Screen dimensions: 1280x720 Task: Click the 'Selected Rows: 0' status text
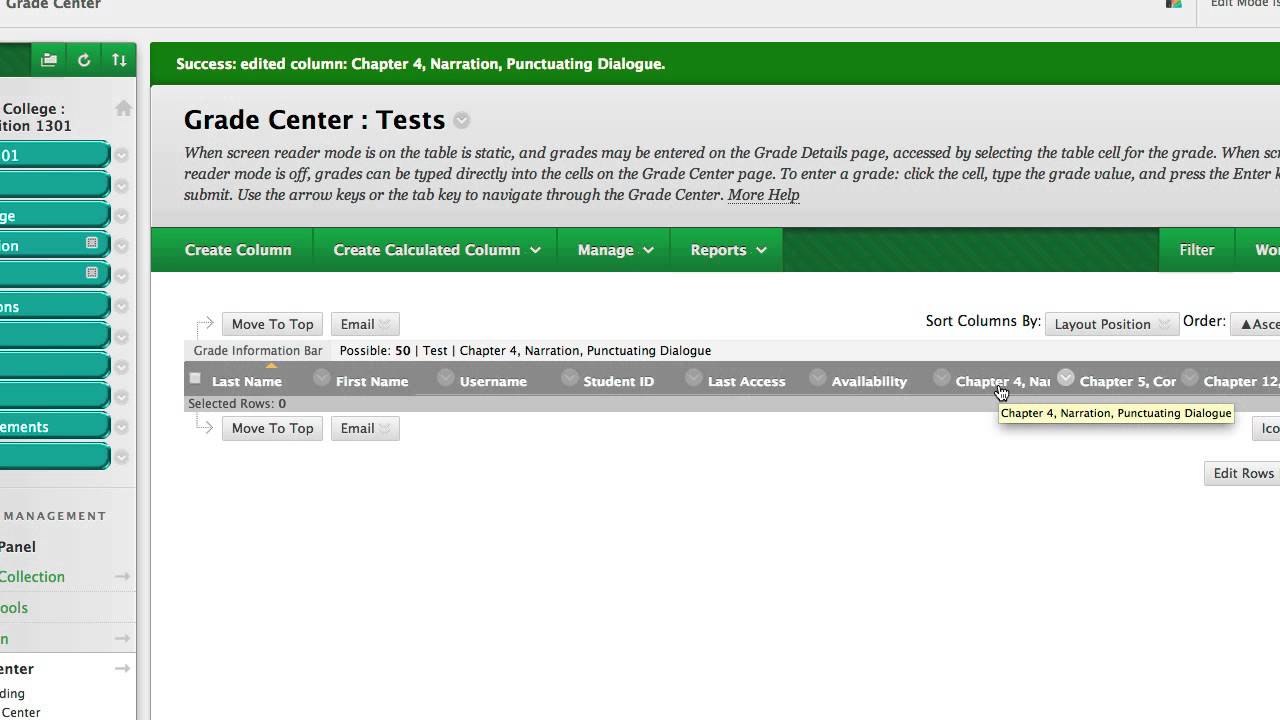coord(237,404)
